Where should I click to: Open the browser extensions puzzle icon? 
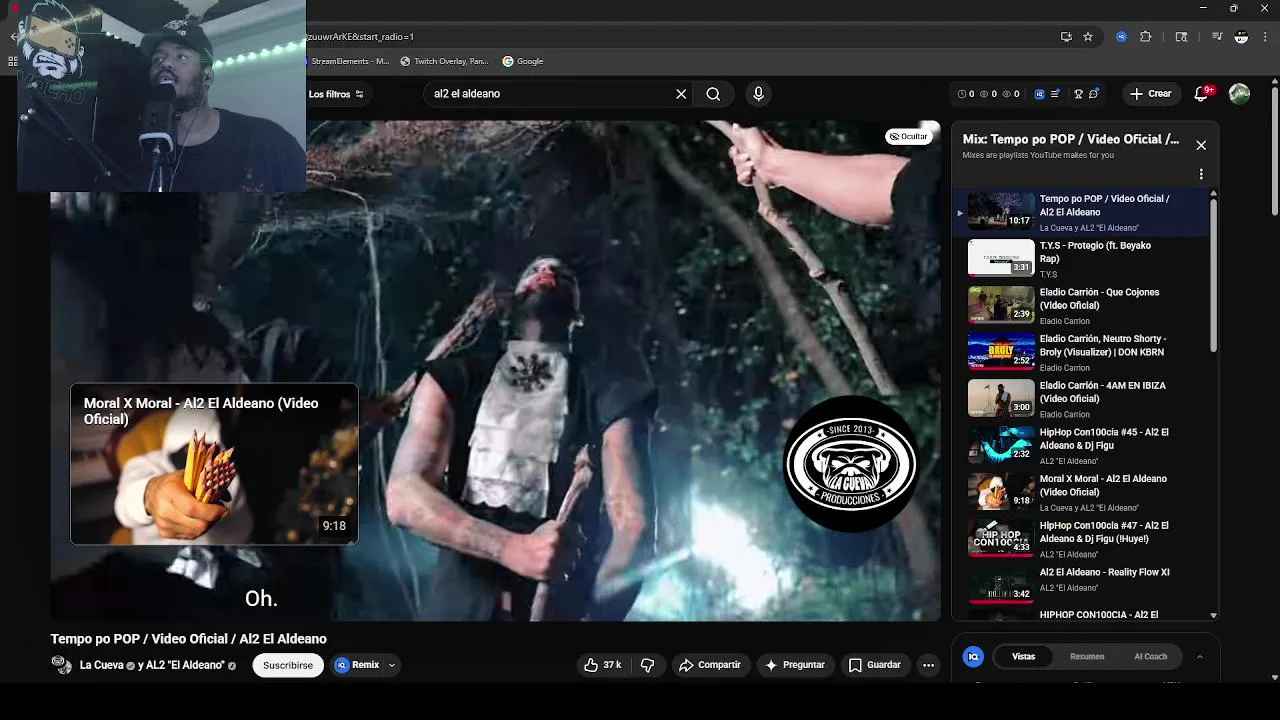(x=1146, y=37)
